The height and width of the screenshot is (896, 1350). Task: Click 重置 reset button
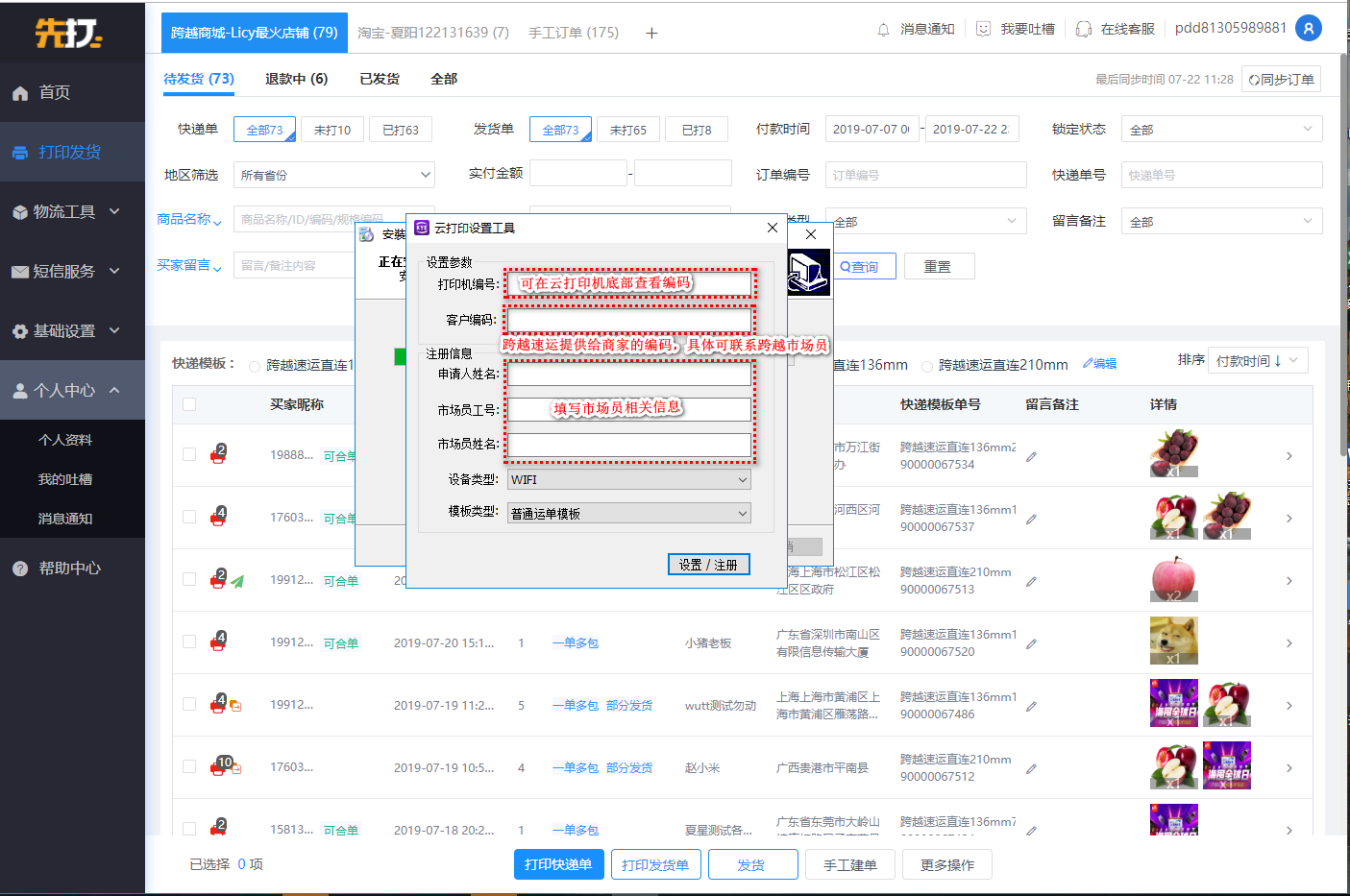pyautogui.click(x=938, y=266)
